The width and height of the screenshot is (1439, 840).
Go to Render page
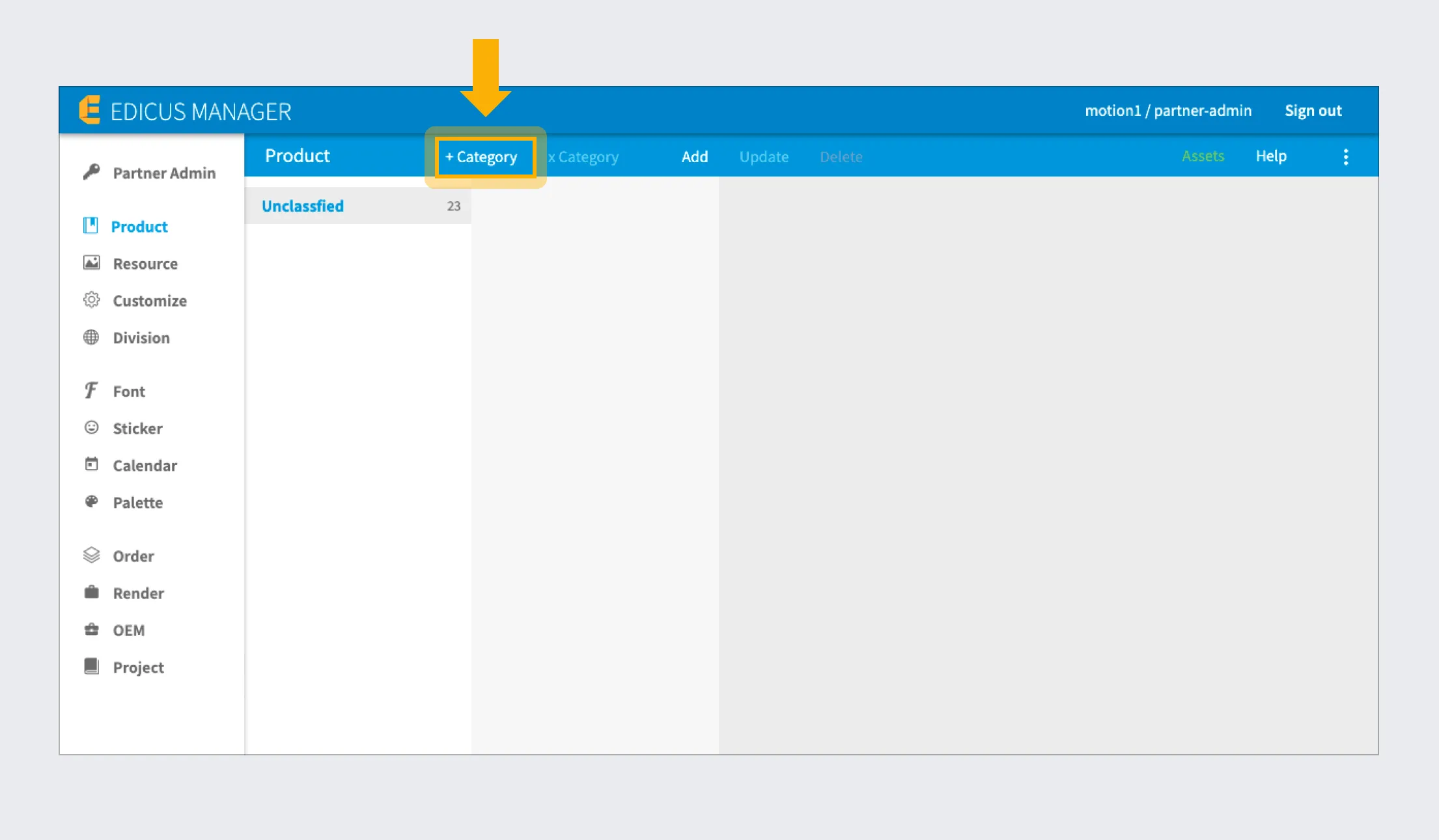[x=138, y=593]
